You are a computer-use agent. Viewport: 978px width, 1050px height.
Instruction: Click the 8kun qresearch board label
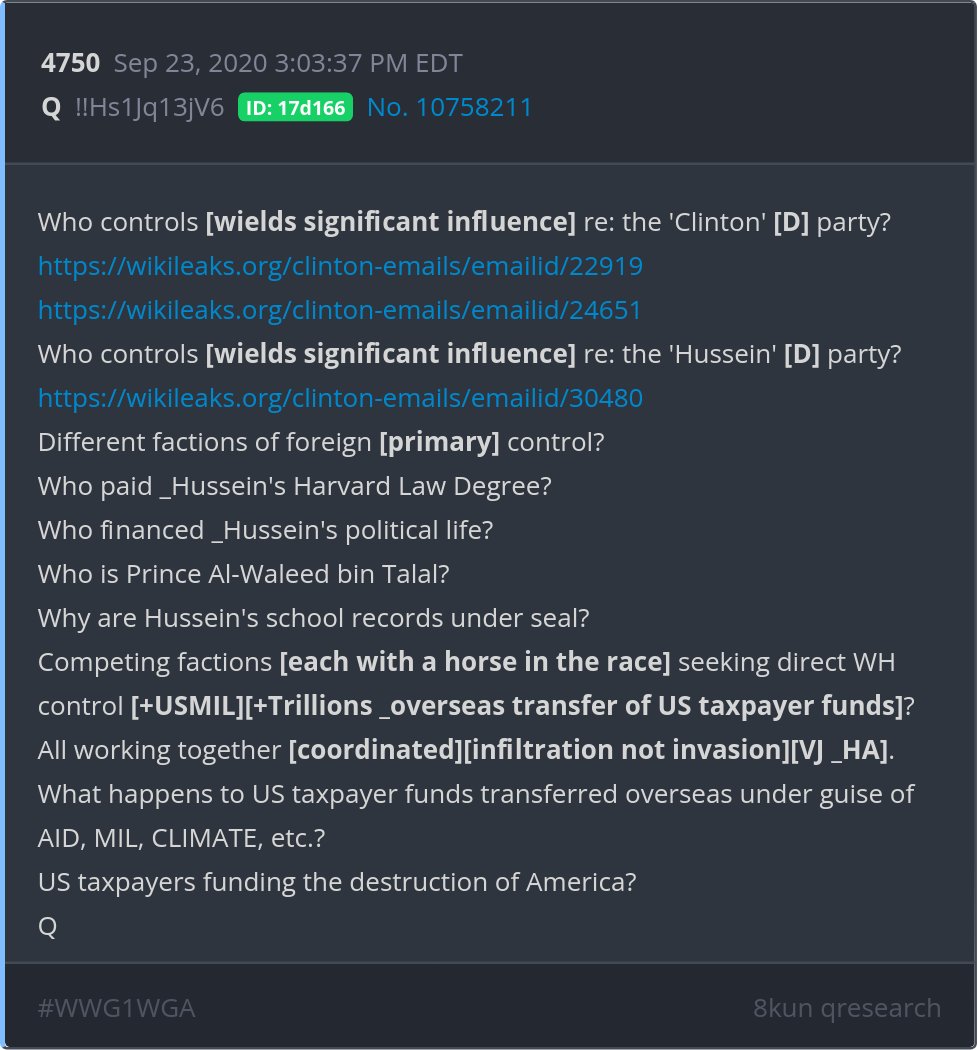847,1008
